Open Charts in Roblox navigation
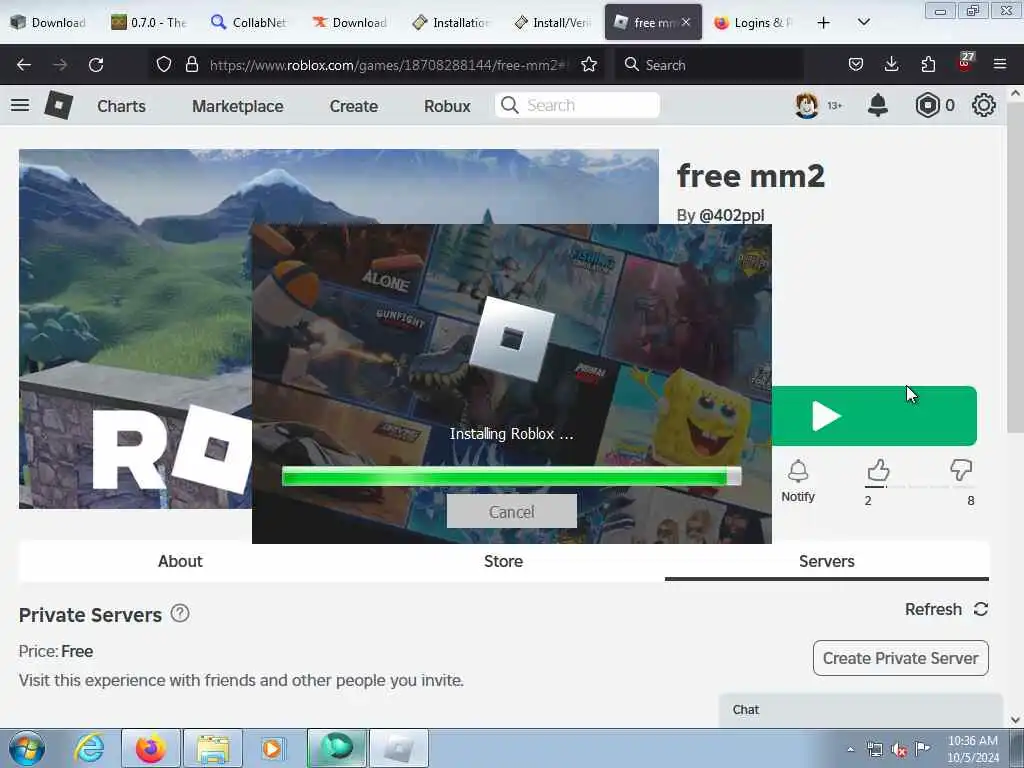 coord(121,106)
